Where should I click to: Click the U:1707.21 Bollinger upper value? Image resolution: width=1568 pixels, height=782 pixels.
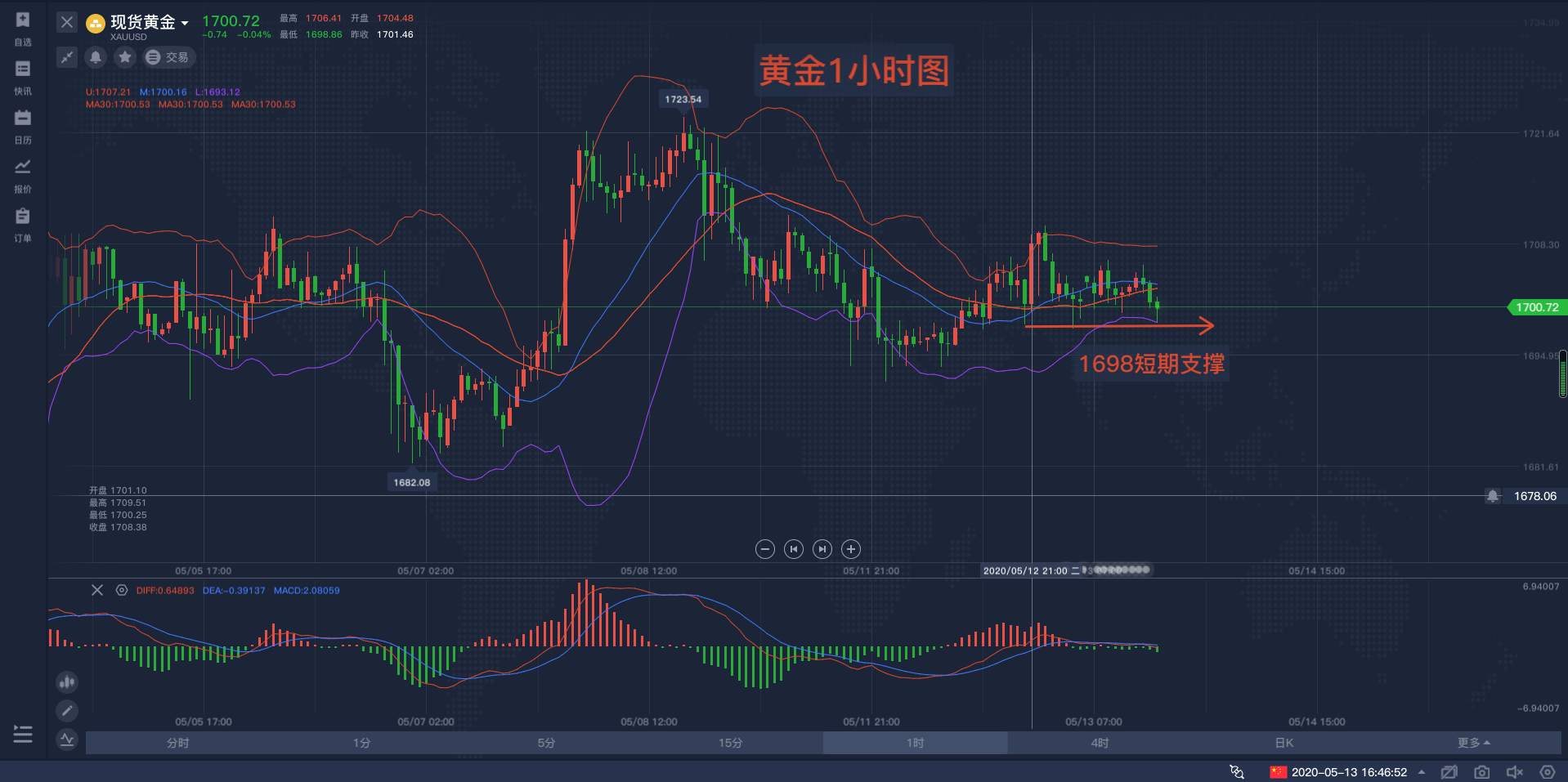coord(108,92)
